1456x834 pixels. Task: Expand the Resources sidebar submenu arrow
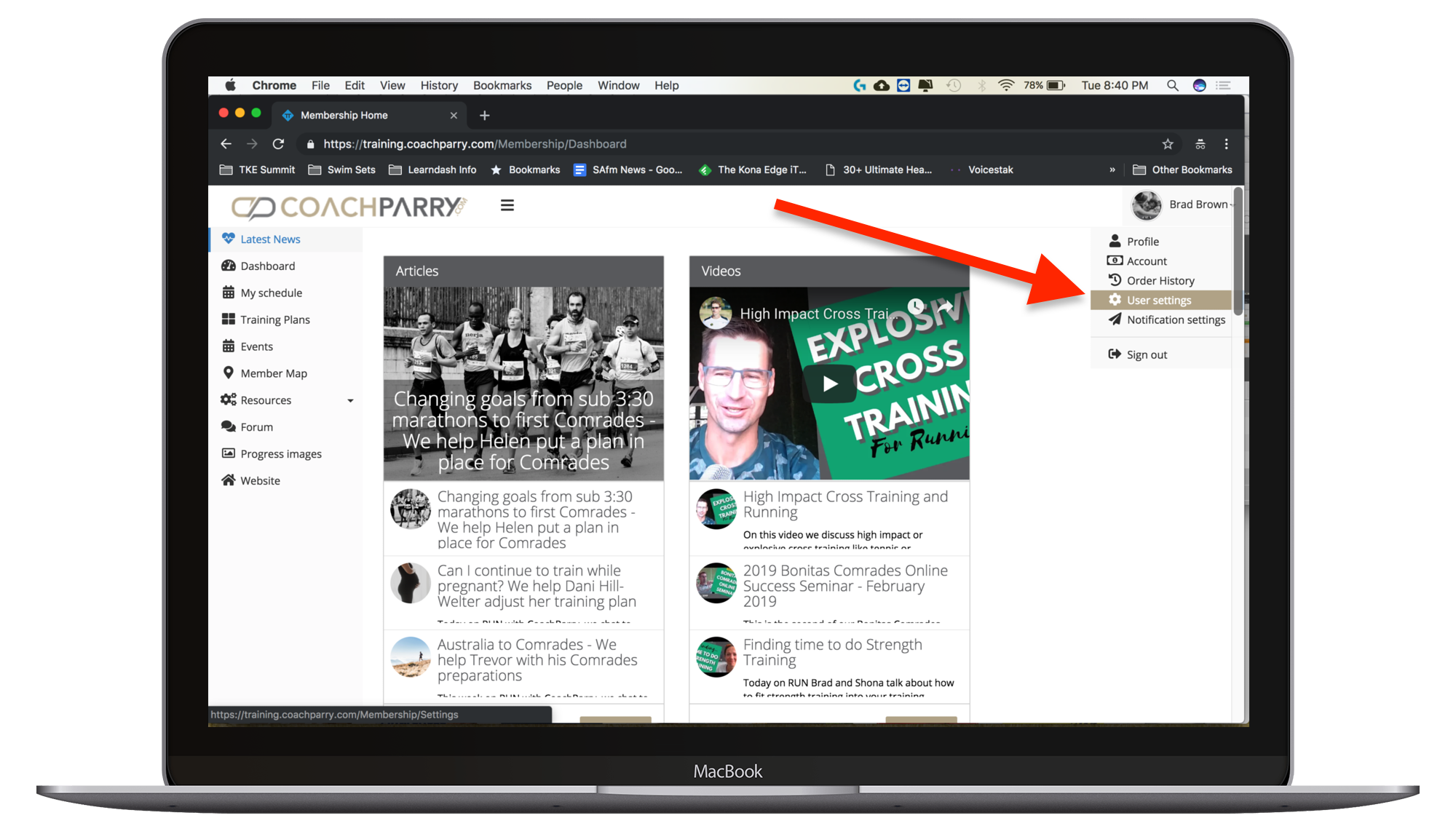click(350, 401)
